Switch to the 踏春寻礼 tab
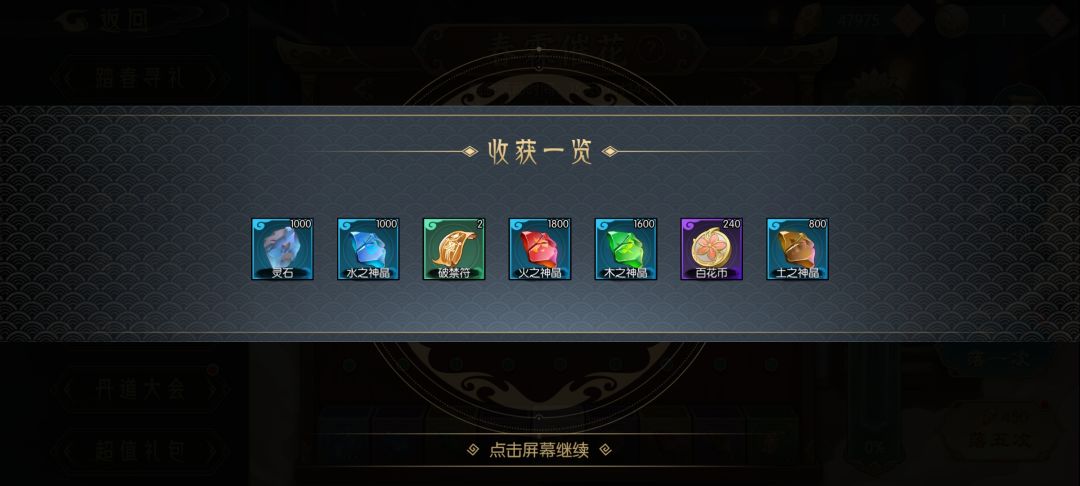 tap(141, 78)
